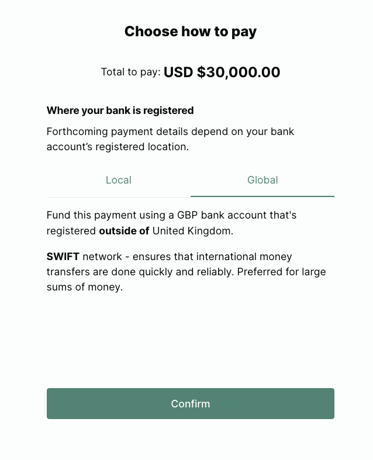Click the bold SWIFT word

[63, 256]
